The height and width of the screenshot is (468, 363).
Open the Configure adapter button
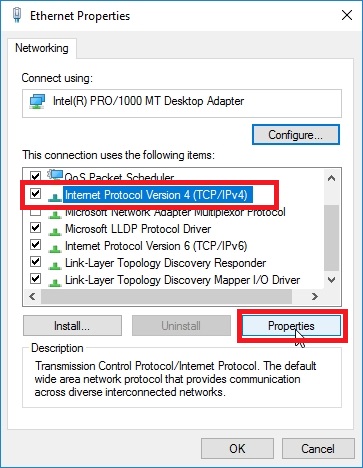pos(296,135)
